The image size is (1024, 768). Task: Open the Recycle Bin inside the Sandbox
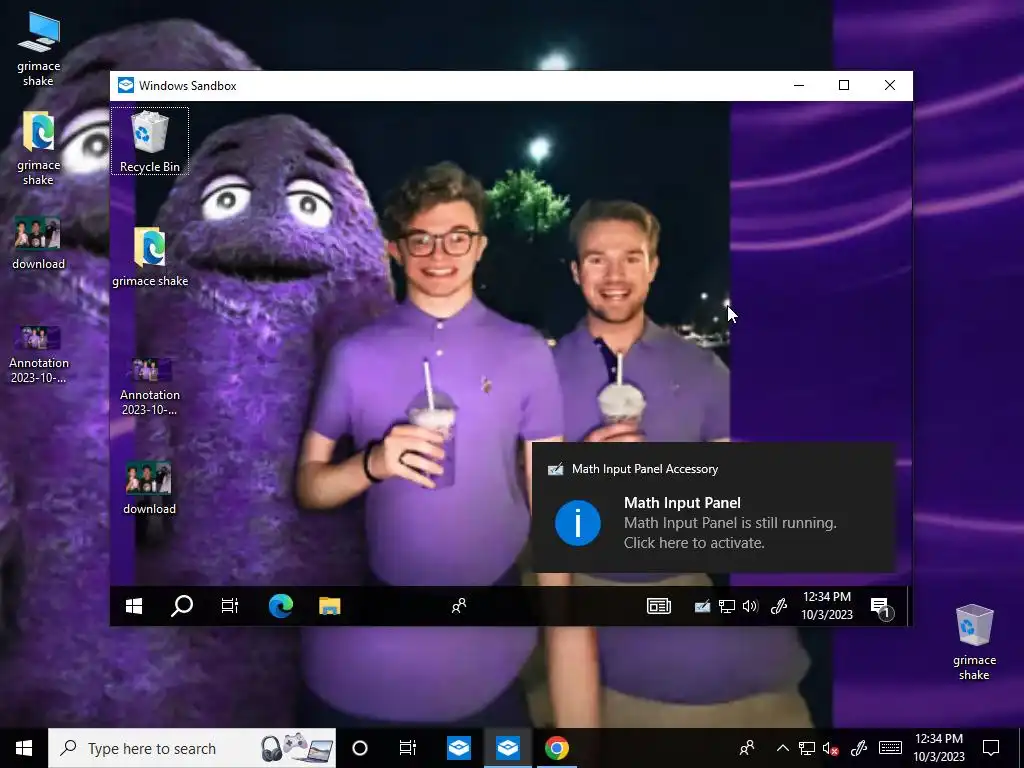[150, 141]
